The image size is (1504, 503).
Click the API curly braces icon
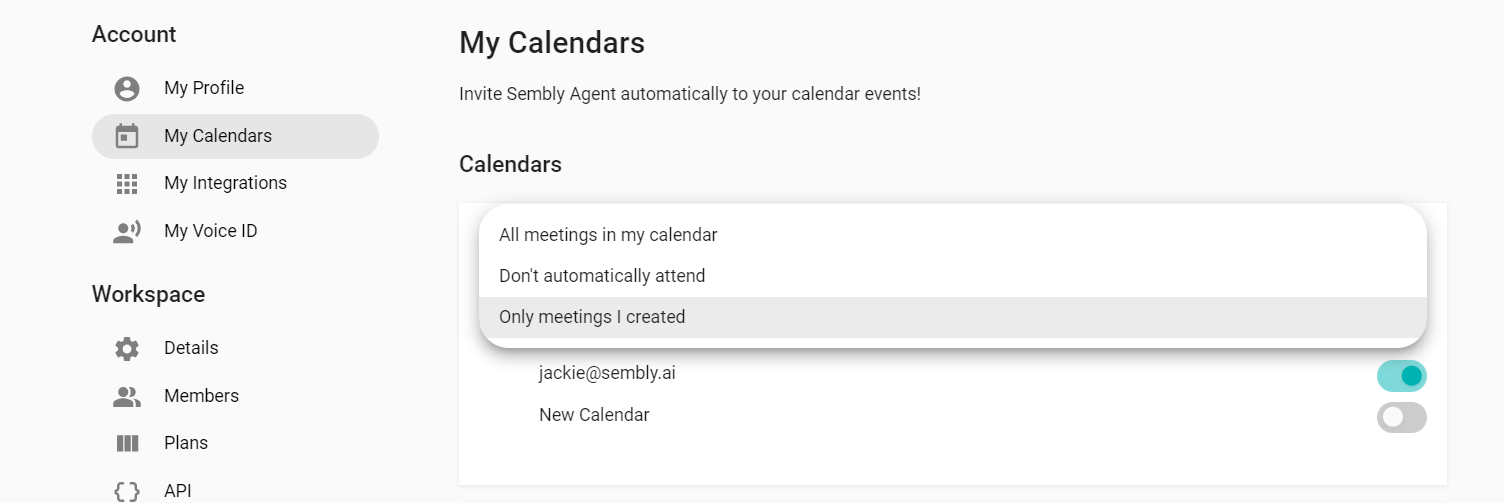(127, 491)
